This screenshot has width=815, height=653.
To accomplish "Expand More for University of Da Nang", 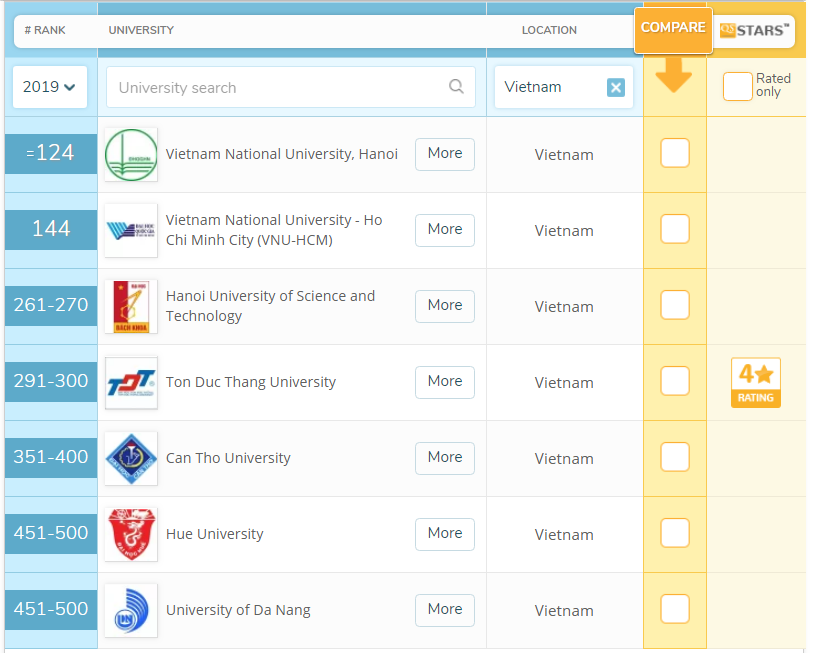I will [x=444, y=610].
